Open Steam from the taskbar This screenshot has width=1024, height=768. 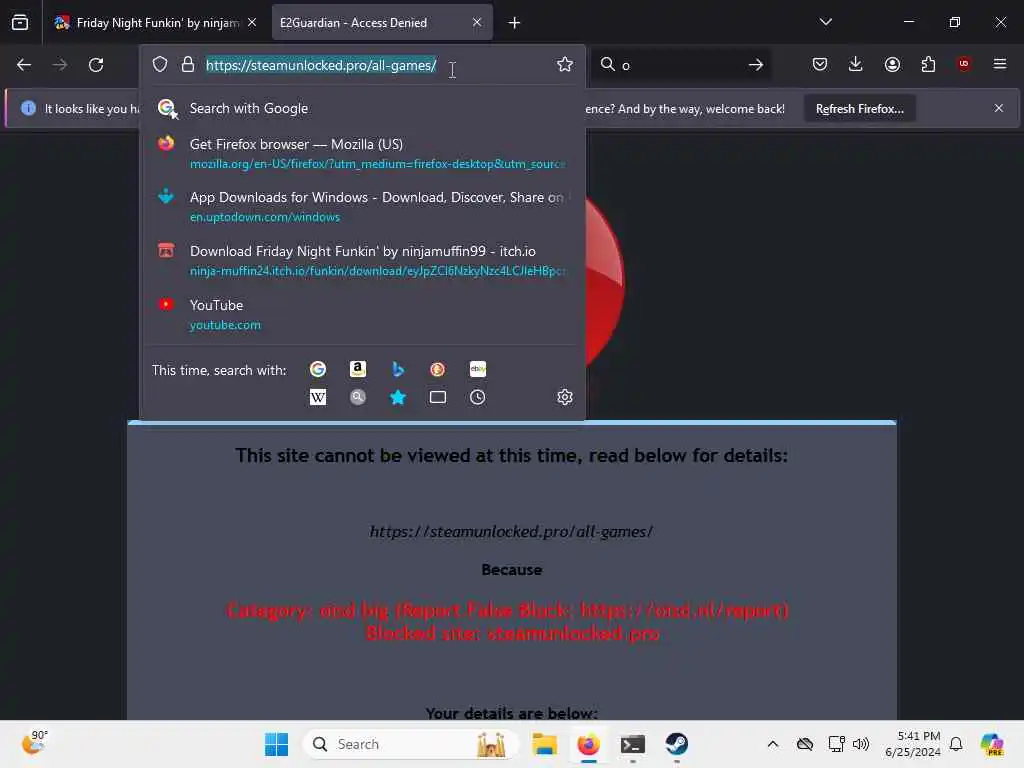(x=677, y=744)
